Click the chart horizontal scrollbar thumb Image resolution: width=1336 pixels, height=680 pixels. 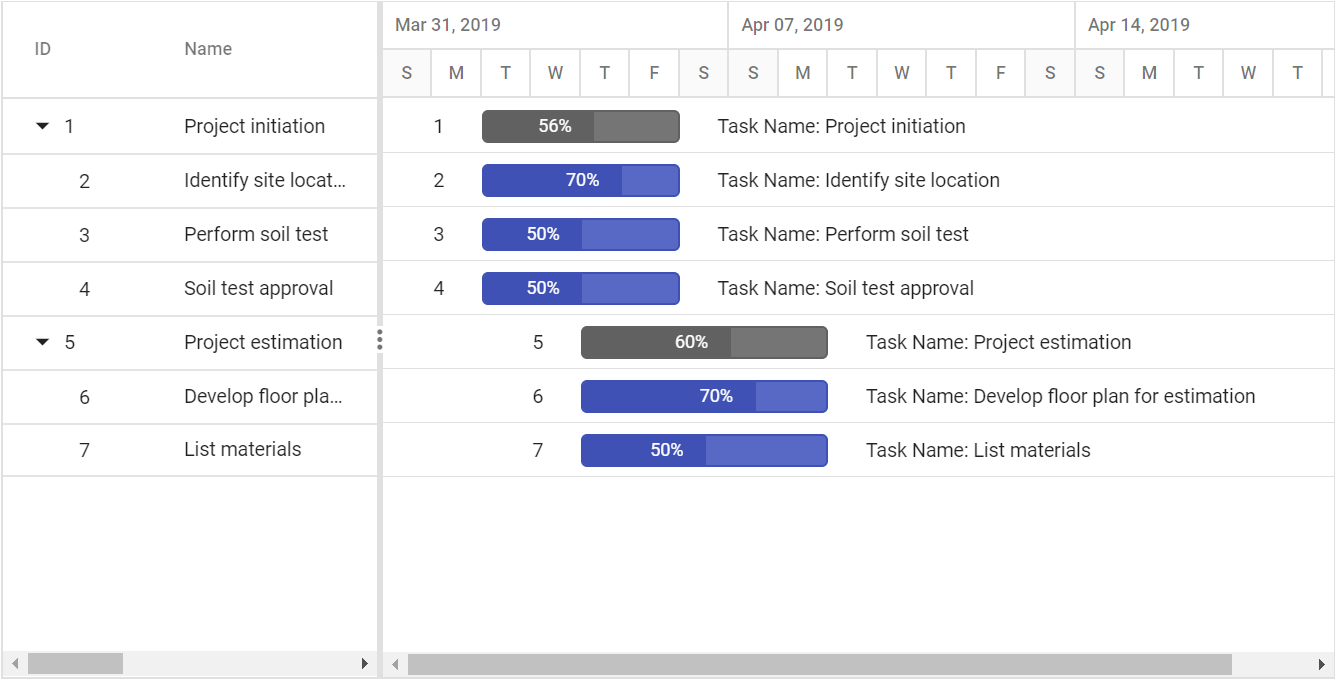pos(820,664)
